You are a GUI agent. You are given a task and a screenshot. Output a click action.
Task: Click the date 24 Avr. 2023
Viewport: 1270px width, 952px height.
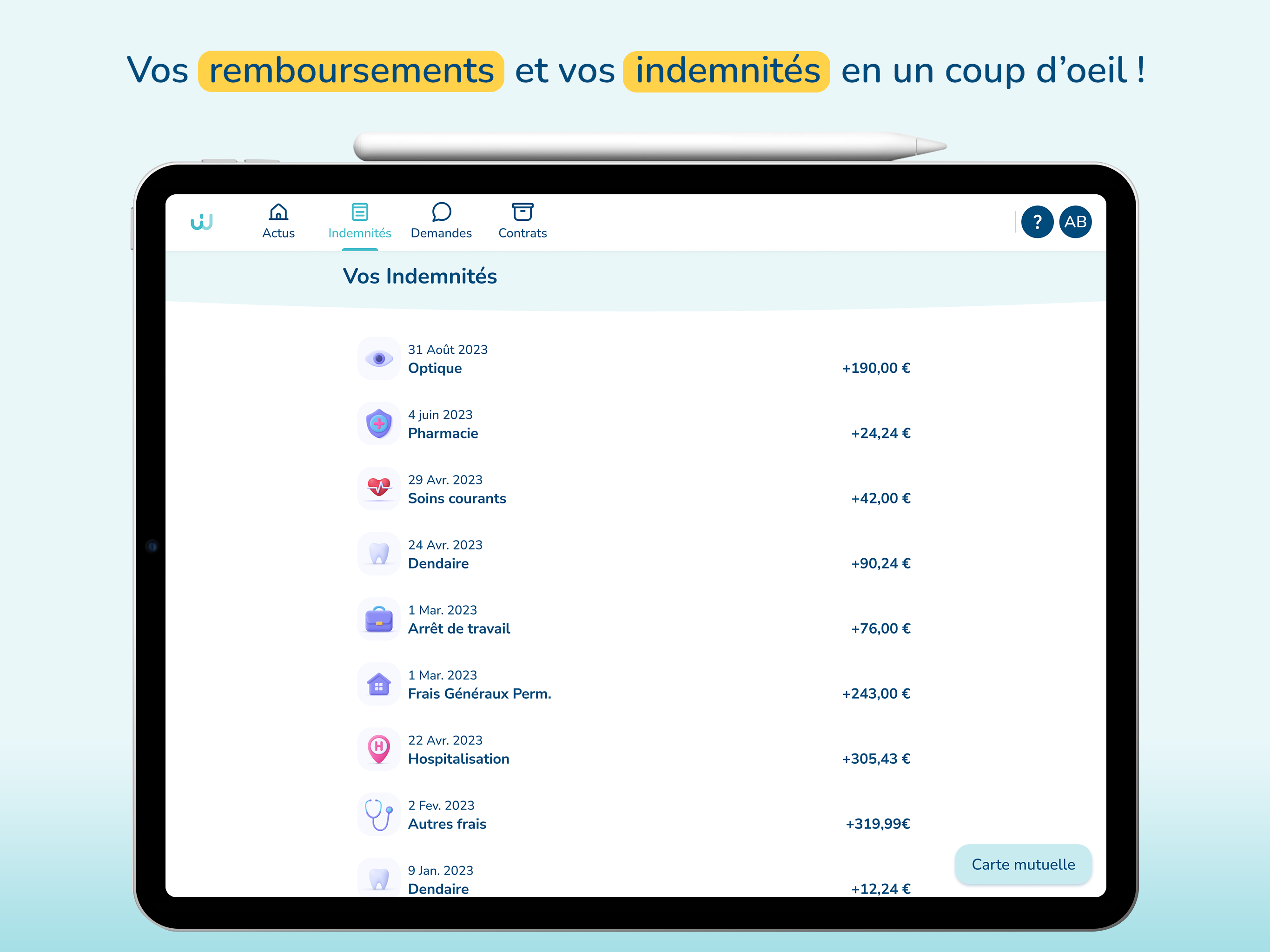[445, 545]
